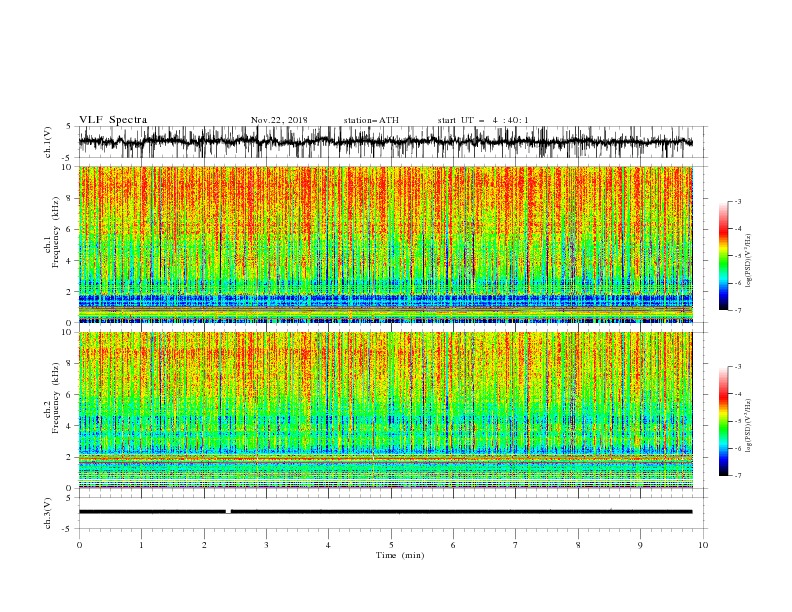
Task: Click the "ch.1(V)" axis label
Action: pyautogui.click(x=48, y=142)
